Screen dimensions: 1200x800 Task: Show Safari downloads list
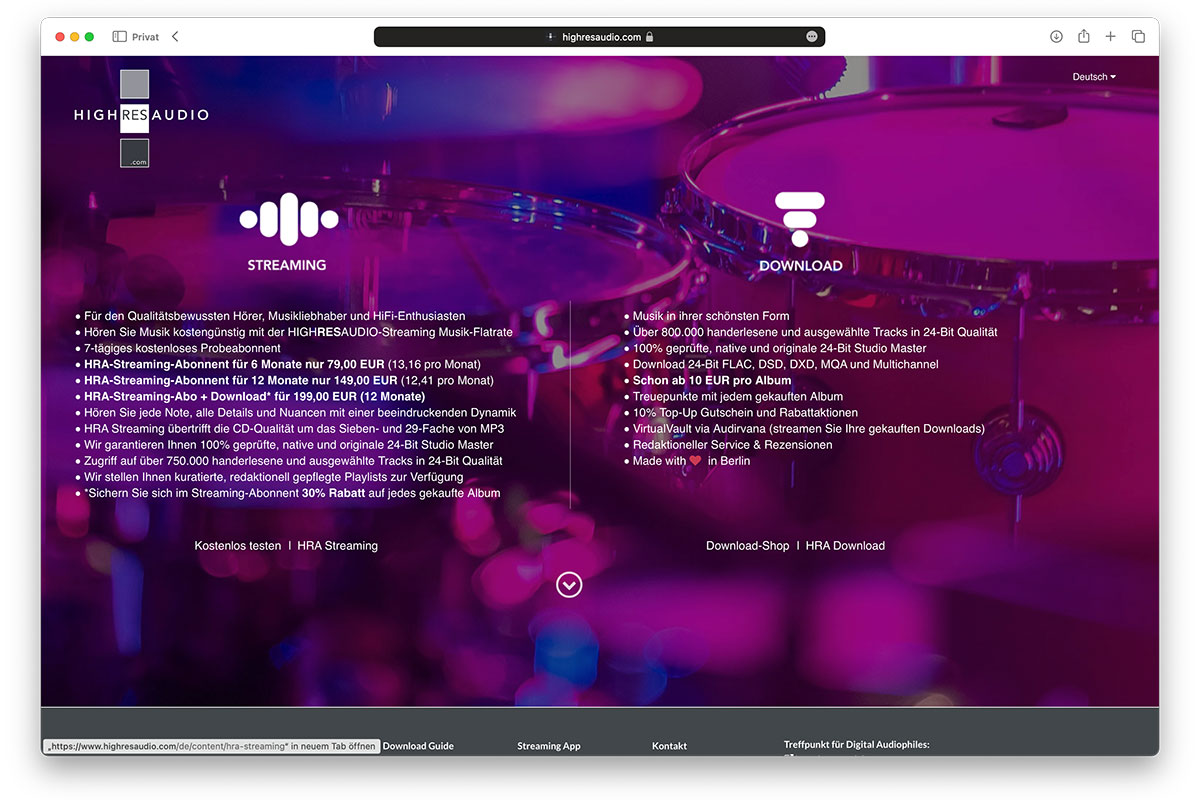(x=1056, y=37)
